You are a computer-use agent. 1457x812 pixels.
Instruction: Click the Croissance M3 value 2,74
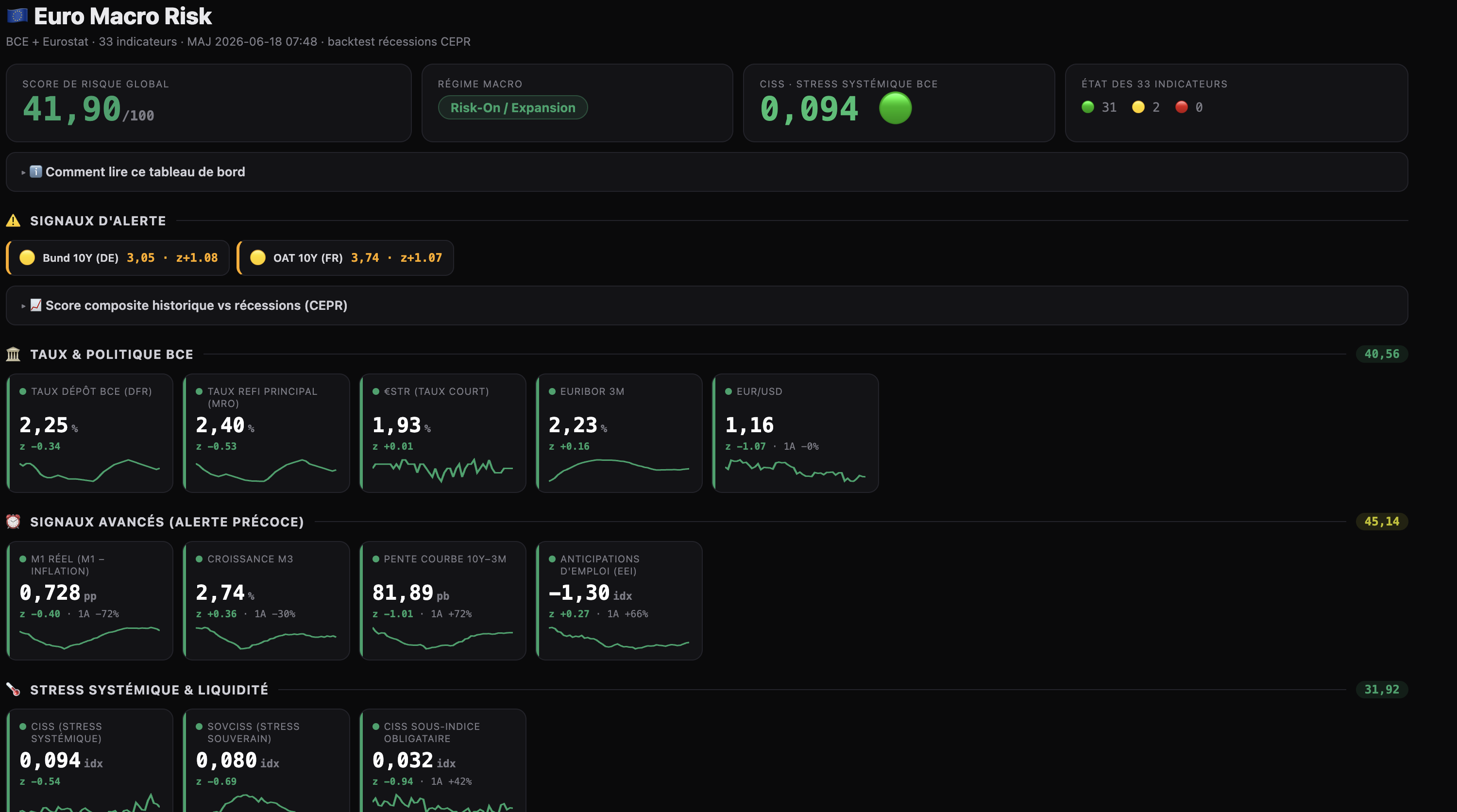click(x=220, y=593)
